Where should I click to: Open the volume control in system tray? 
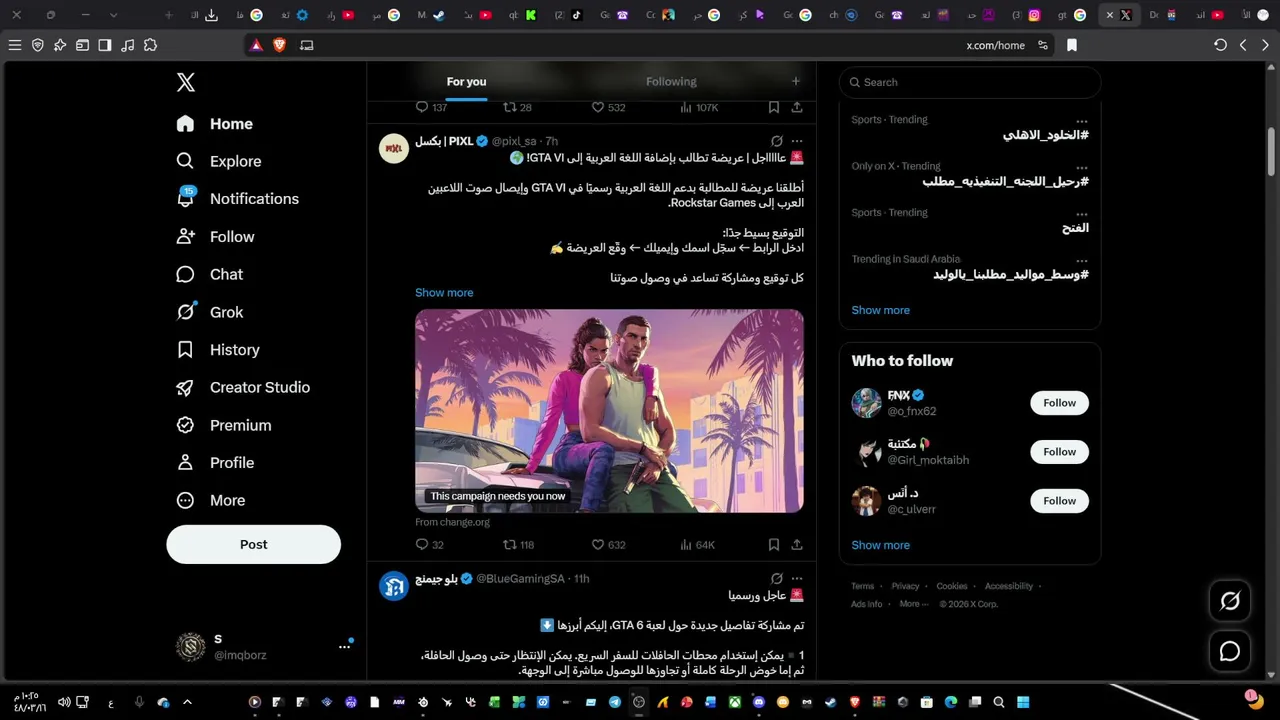point(64,703)
